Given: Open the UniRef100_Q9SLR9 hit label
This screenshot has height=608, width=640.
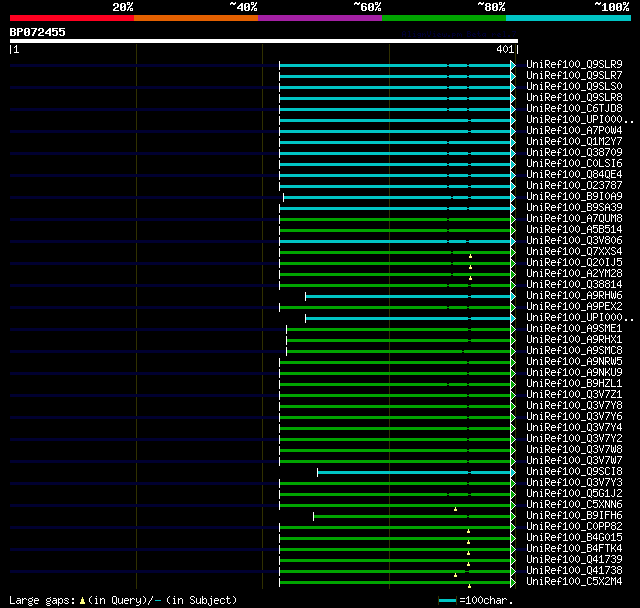Looking at the screenshot, I should coord(574,64).
